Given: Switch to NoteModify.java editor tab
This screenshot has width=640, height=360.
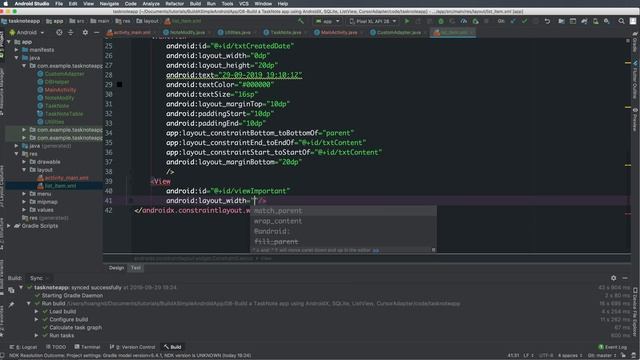Looking at the screenshot, I should (x=184, y=32).
